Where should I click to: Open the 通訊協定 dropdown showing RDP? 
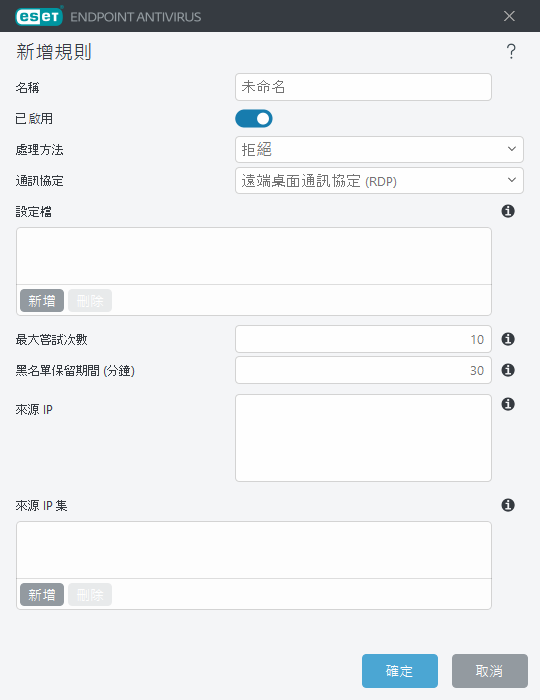coord(379,180)
